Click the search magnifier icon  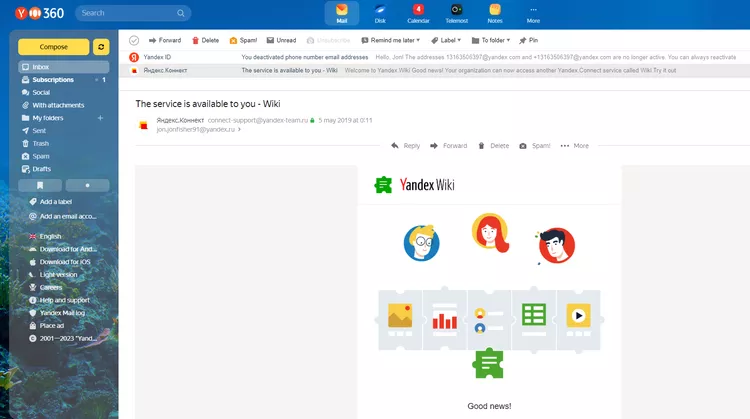pyautogui.click(x=180, y=13)
